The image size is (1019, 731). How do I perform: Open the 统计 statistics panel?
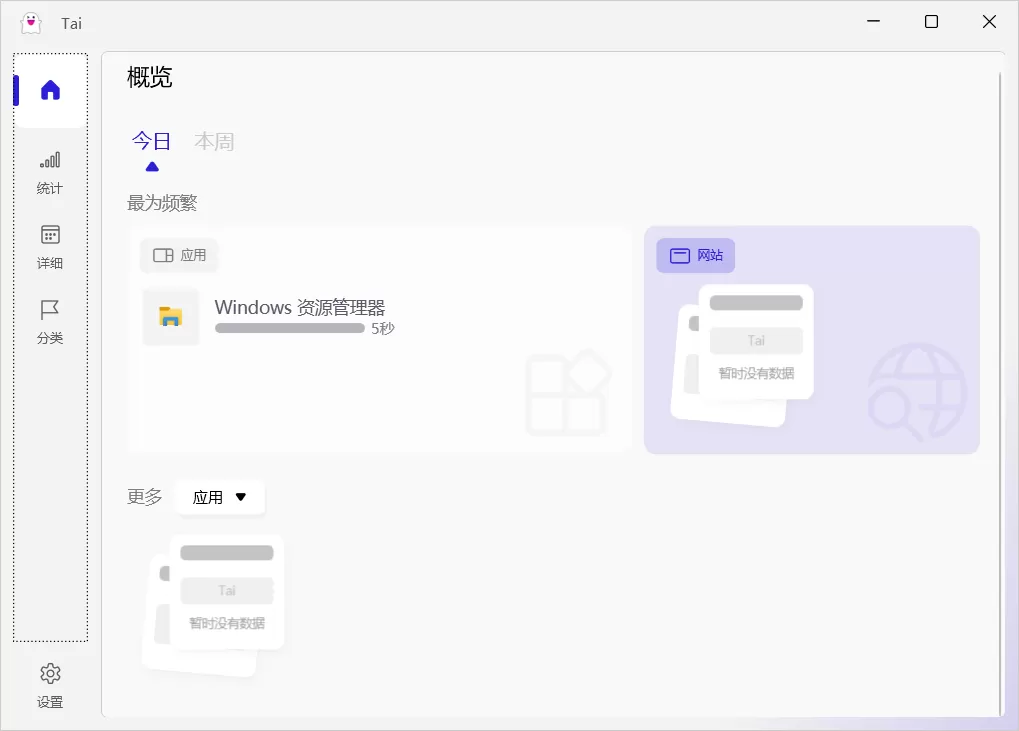pos(49,170)
